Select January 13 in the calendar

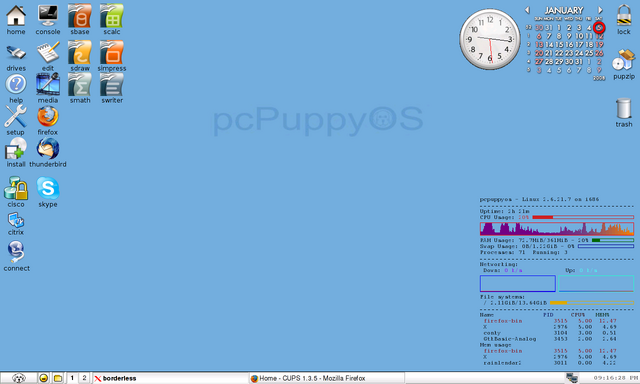(x=539, y=44)
